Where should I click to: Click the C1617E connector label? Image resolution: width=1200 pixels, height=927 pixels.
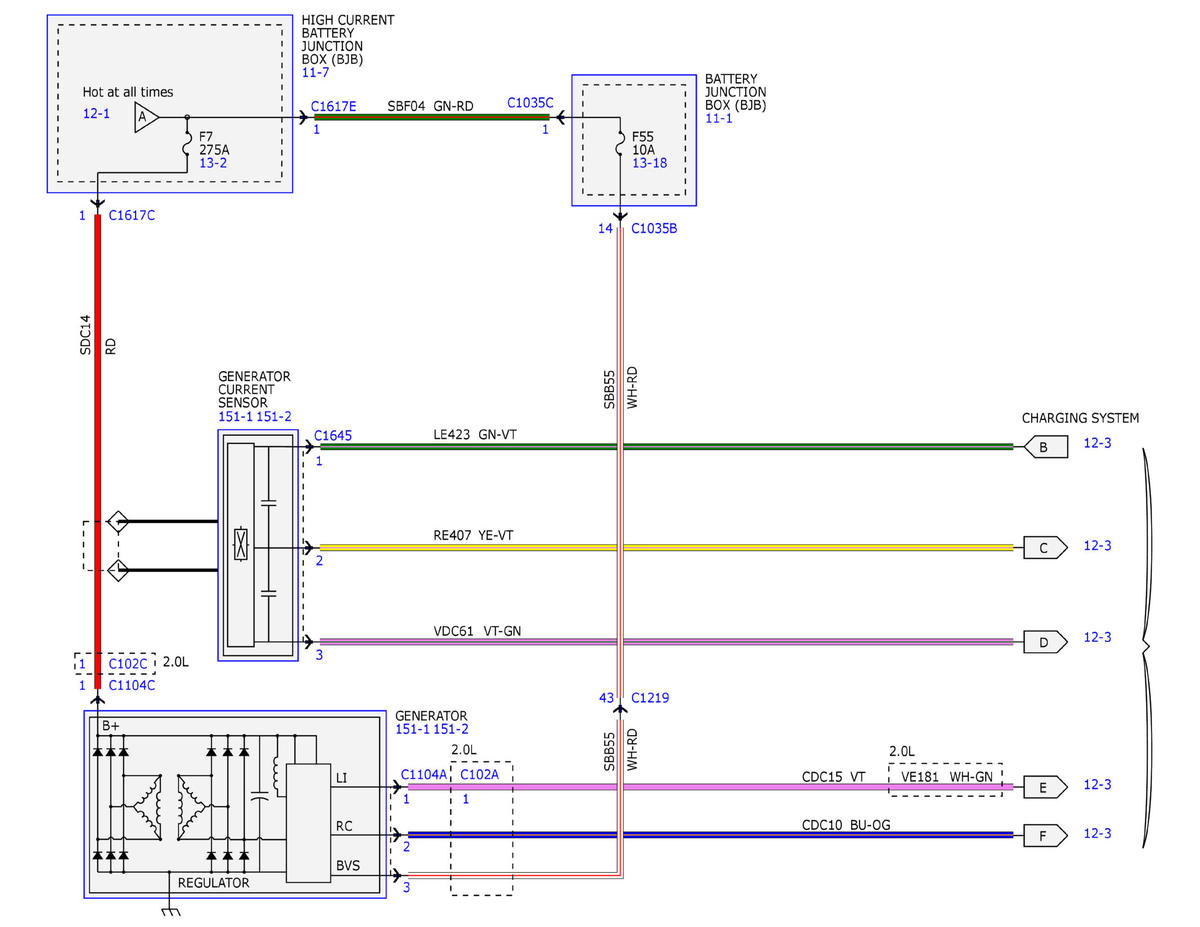333,104
